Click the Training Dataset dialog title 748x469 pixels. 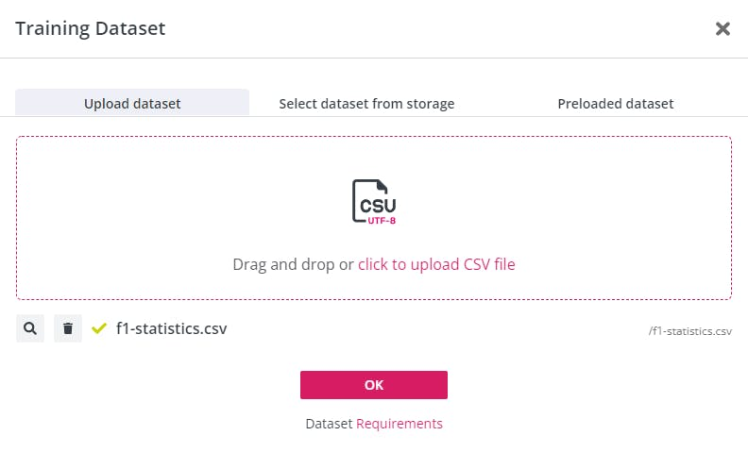[90, 29]
